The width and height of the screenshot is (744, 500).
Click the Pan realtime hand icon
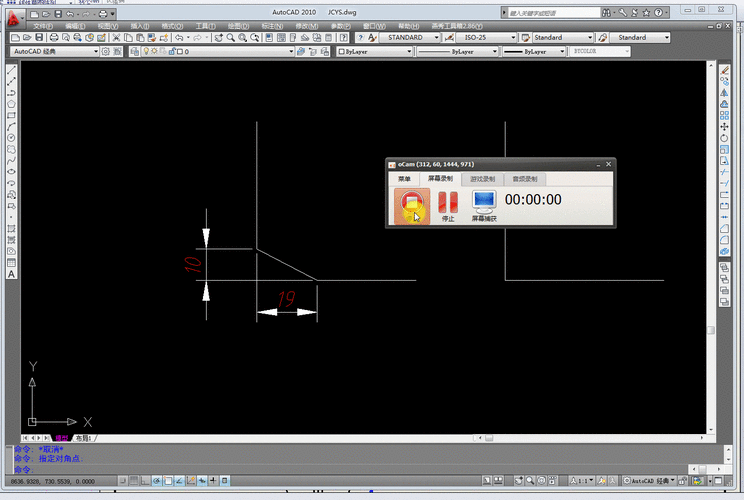(x=218, y=37)
